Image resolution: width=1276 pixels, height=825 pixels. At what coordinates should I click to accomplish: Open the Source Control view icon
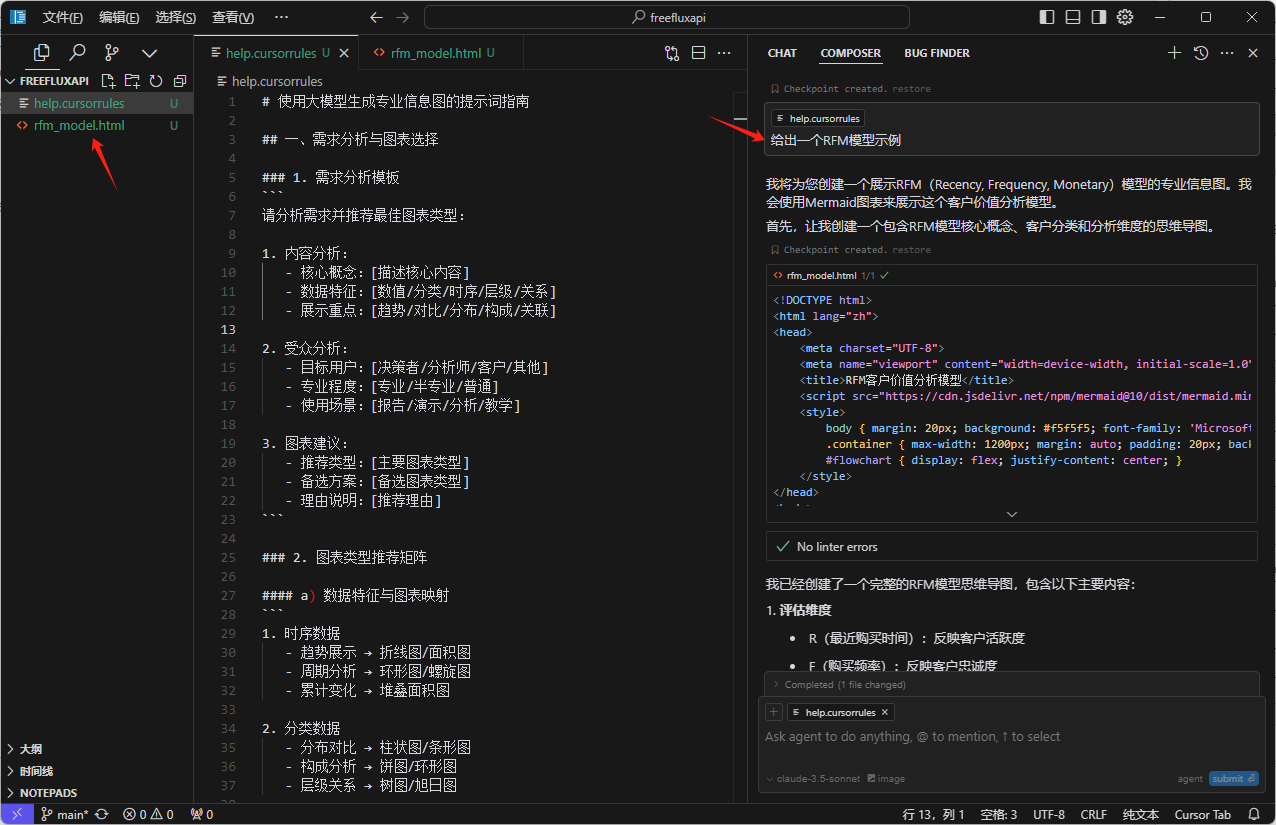click(x=112, y=53)
